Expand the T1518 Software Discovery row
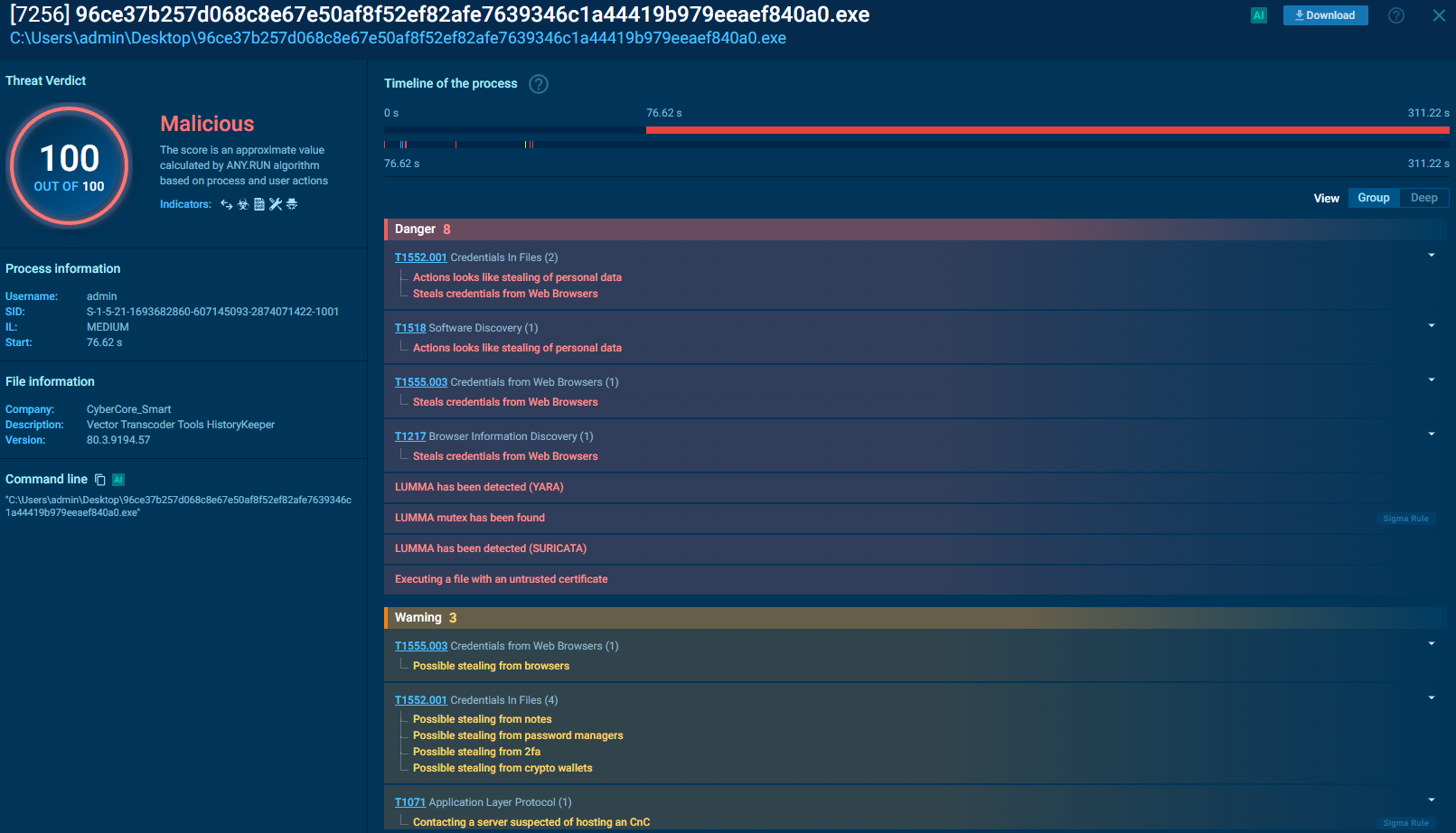Image resolution: width=1456 pixels, height=833 pixels. (1432, 326)
